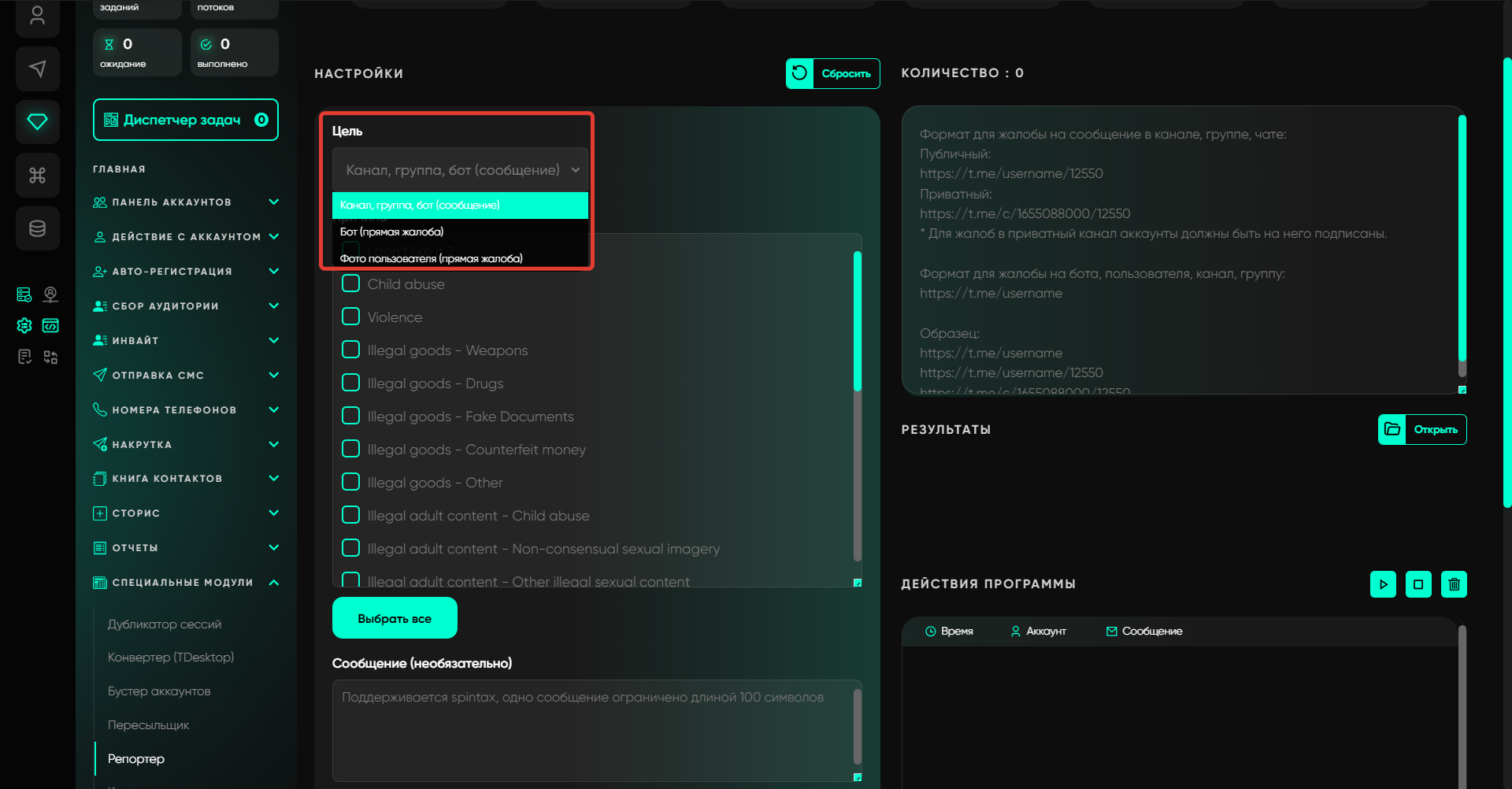
Task: Tick the Violence checkbox
Action: pos(351,317)
